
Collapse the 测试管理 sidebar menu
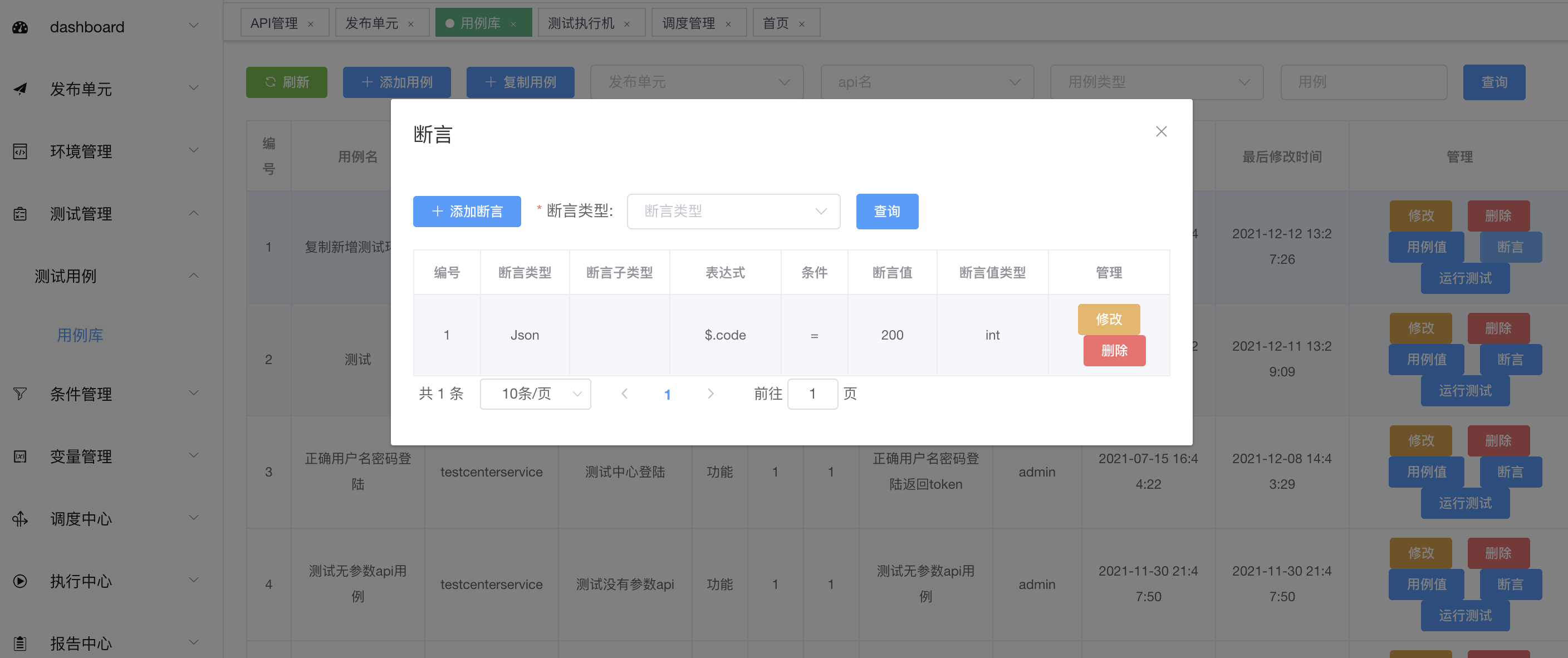coord(194,213)
